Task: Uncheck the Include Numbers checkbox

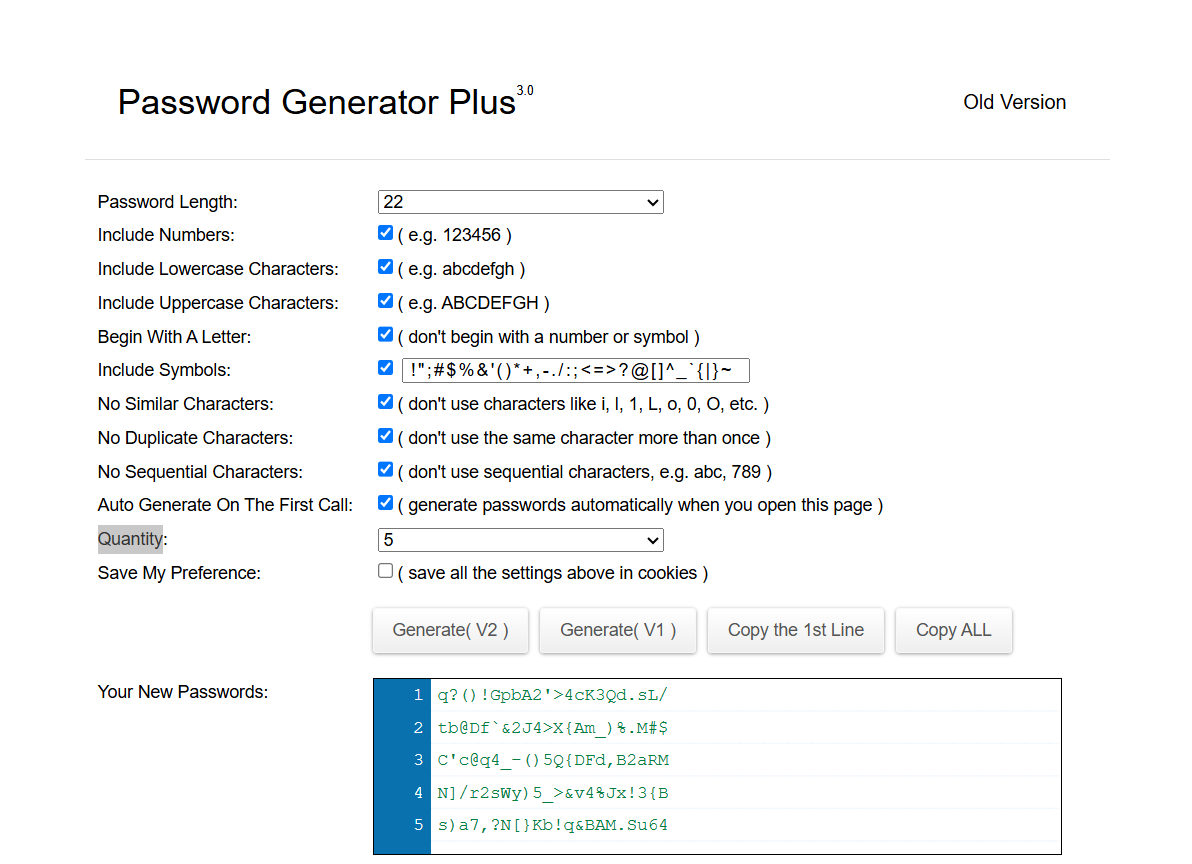Action: 385,233
